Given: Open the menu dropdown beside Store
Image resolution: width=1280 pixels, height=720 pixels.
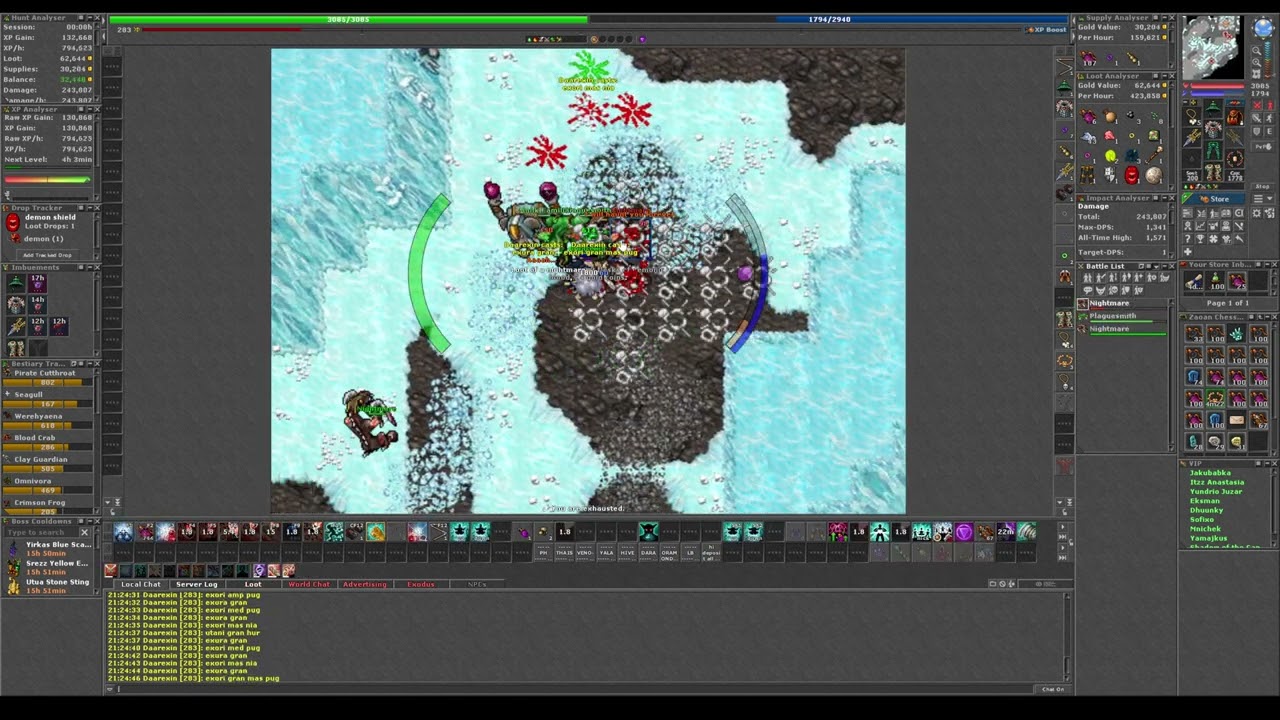Looking at the screenshot, I should coord(1263,198).
